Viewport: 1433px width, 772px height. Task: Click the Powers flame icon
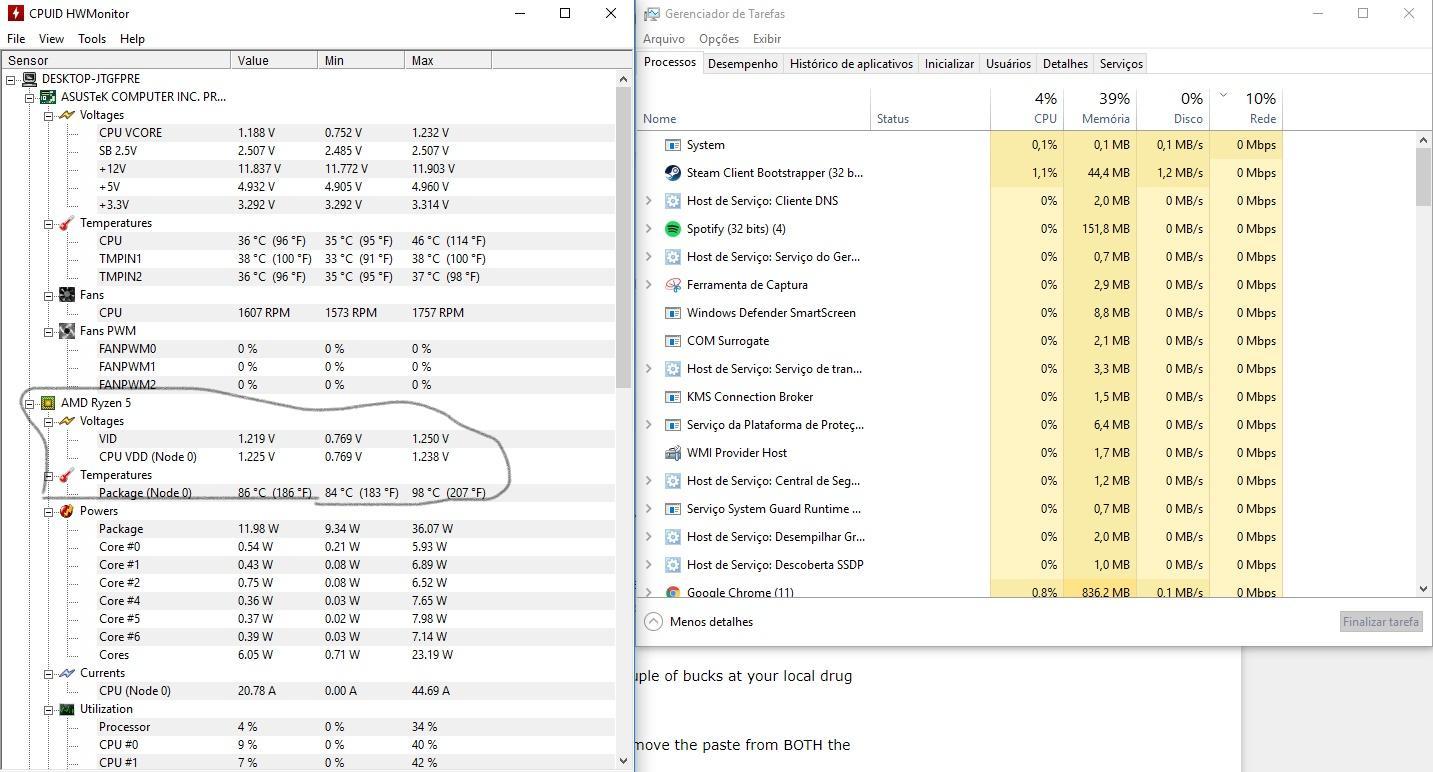point(67,511)
